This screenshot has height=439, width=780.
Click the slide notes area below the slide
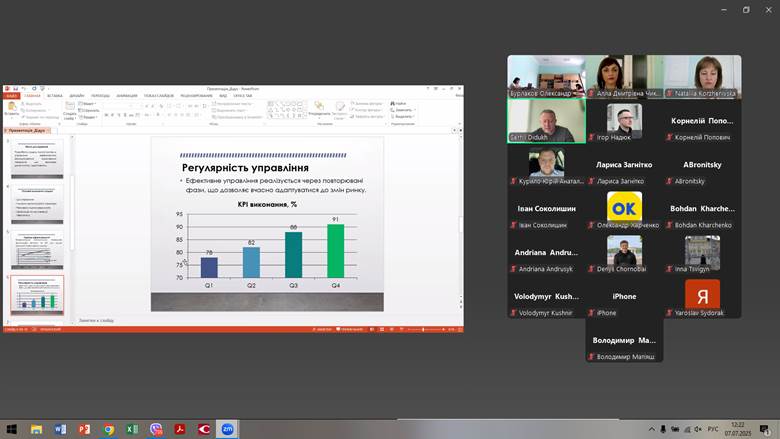(x=200, y=320)
